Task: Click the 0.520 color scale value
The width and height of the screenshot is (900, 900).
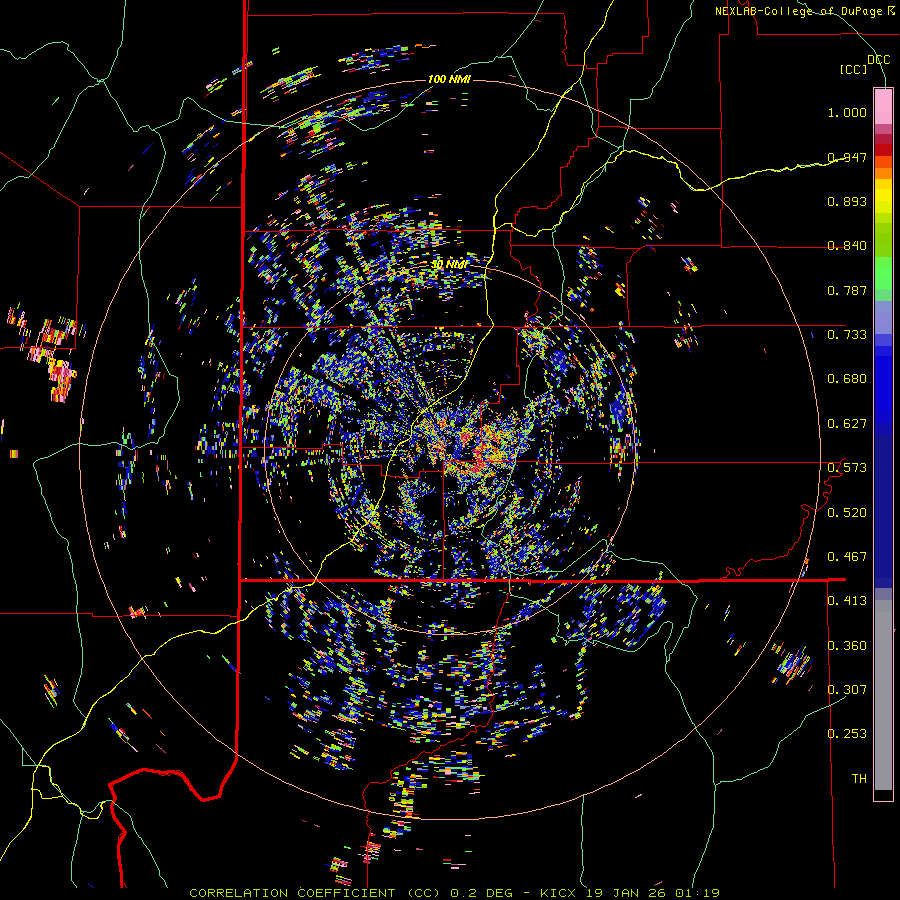Action: [x=847, y=511]
